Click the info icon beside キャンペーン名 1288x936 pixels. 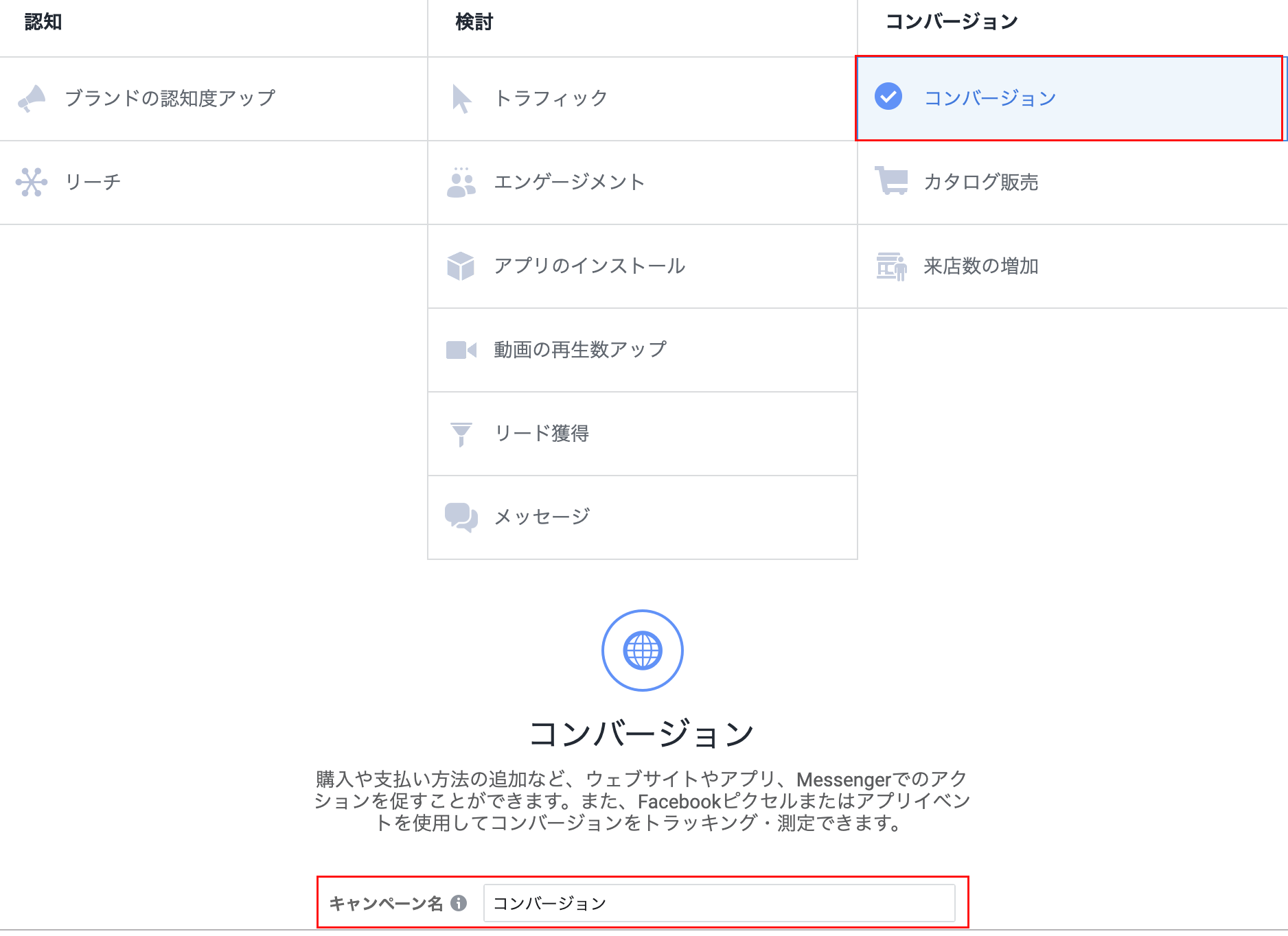459,903
